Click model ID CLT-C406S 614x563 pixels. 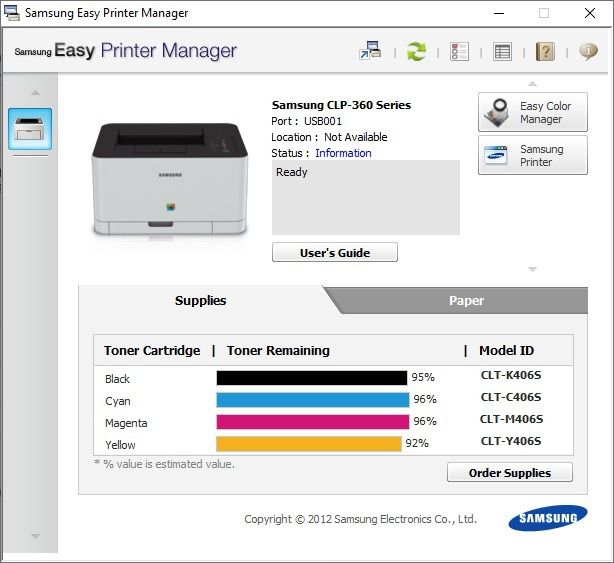(x=511, y=397)
